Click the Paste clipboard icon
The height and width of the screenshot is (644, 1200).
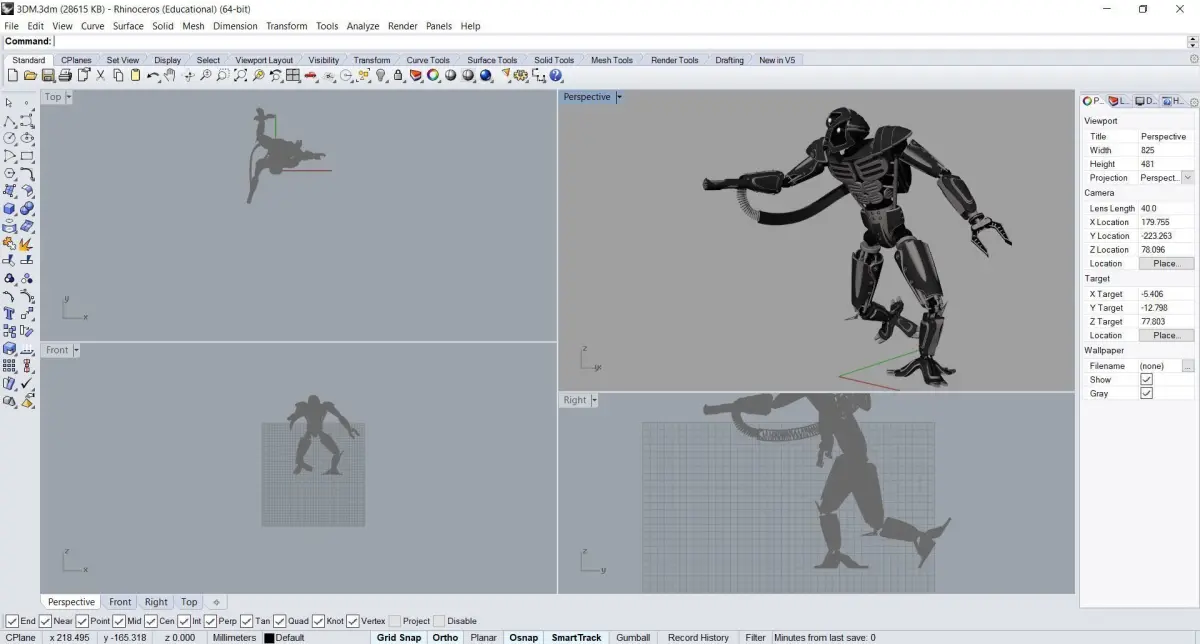[x=135, y=75]
